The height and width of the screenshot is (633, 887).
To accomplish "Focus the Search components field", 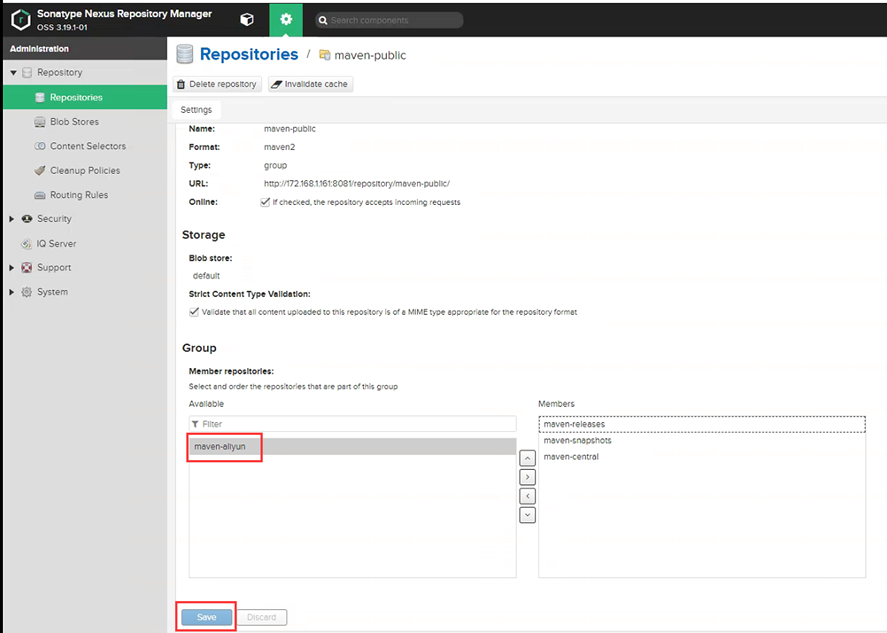I will [x=389, y=20].
